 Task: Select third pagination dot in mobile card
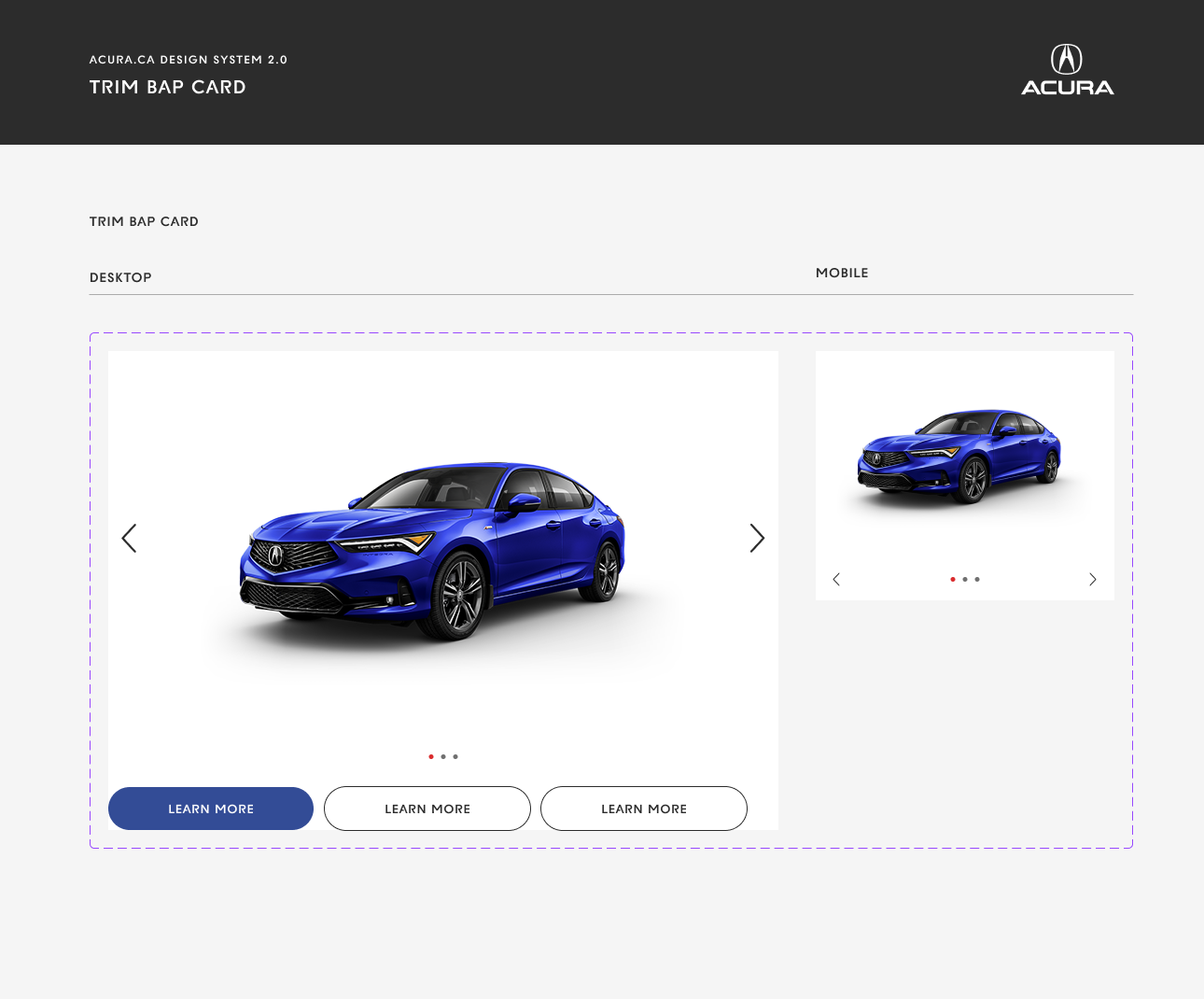click(977, 580)
